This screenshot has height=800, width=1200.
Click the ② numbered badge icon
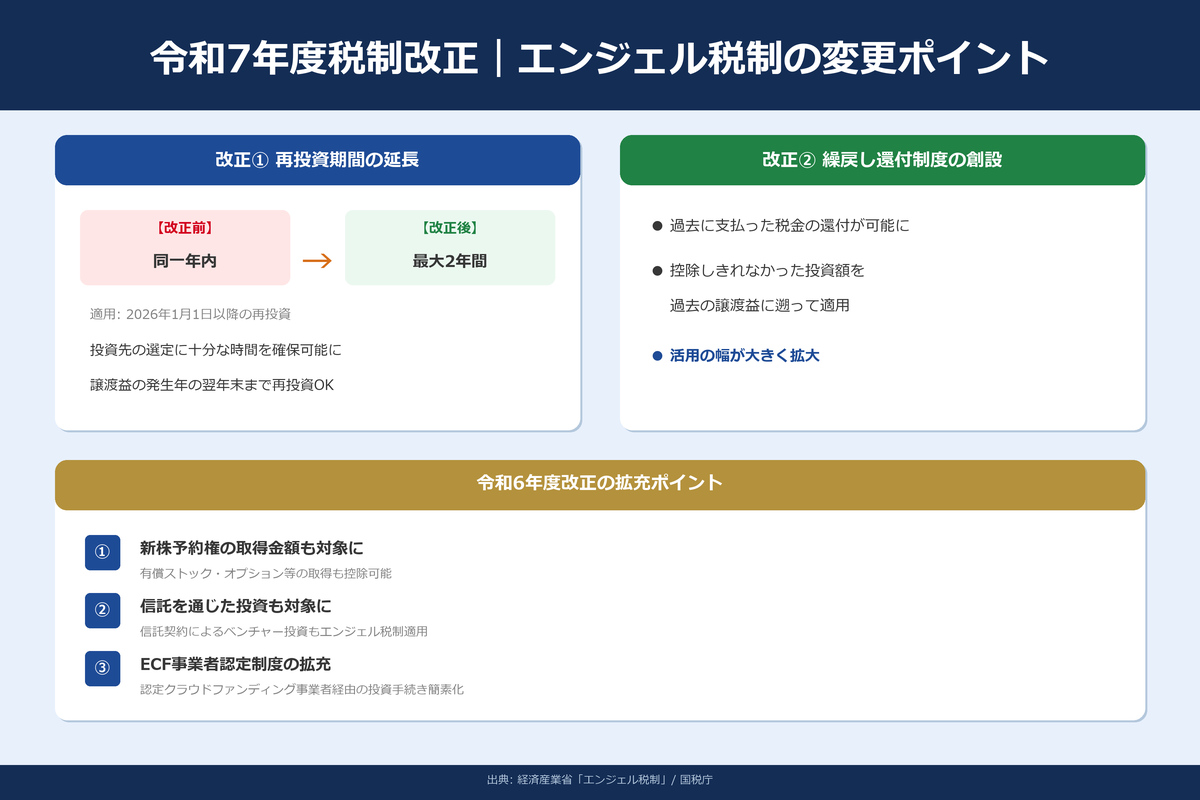[102, 611]
